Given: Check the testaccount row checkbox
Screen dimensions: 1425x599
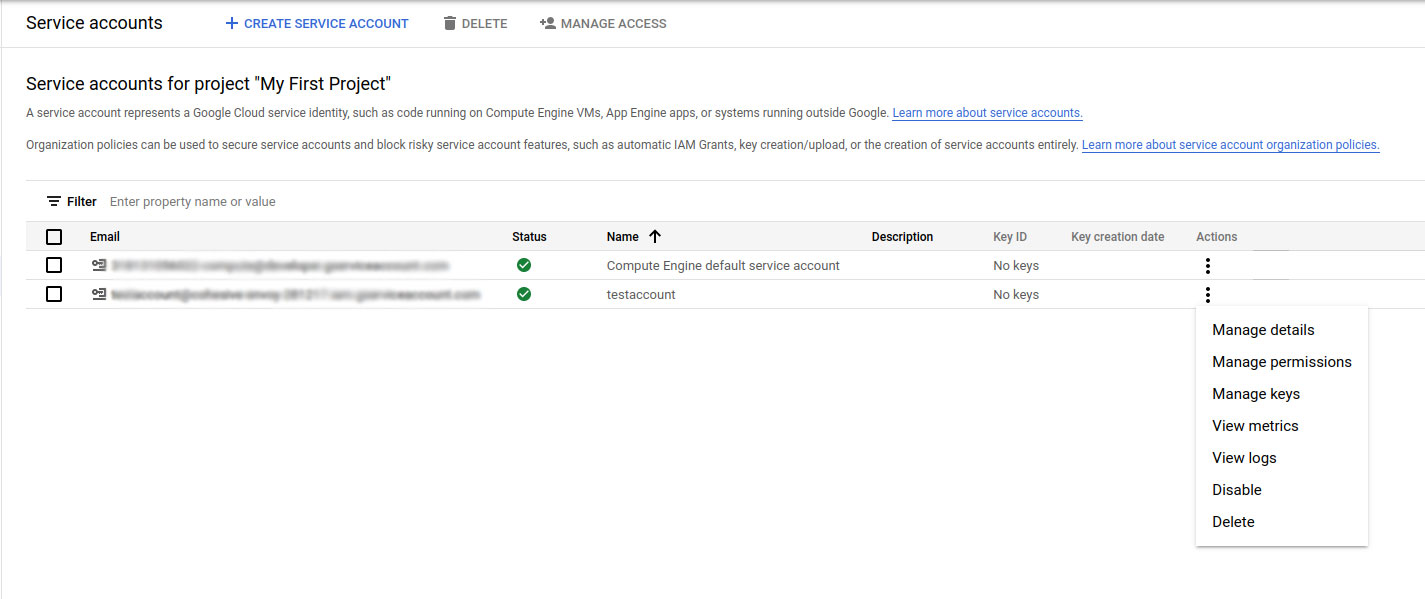Looking at the screenshot, I should click(54, 294).
